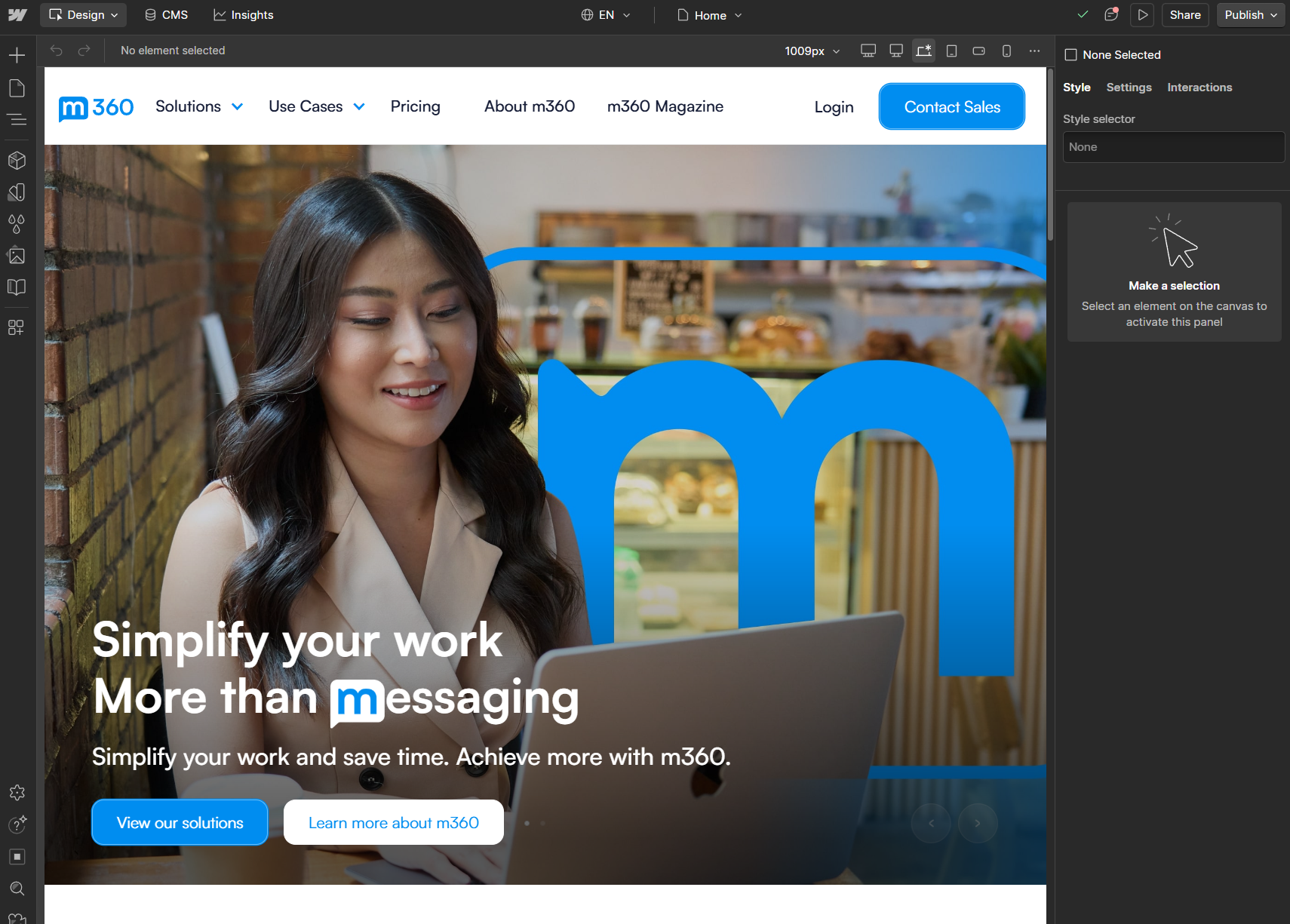Screen dimensions: 1290x924
Task: Click the slider previous arrow
Action: click(x=931, y=823)
